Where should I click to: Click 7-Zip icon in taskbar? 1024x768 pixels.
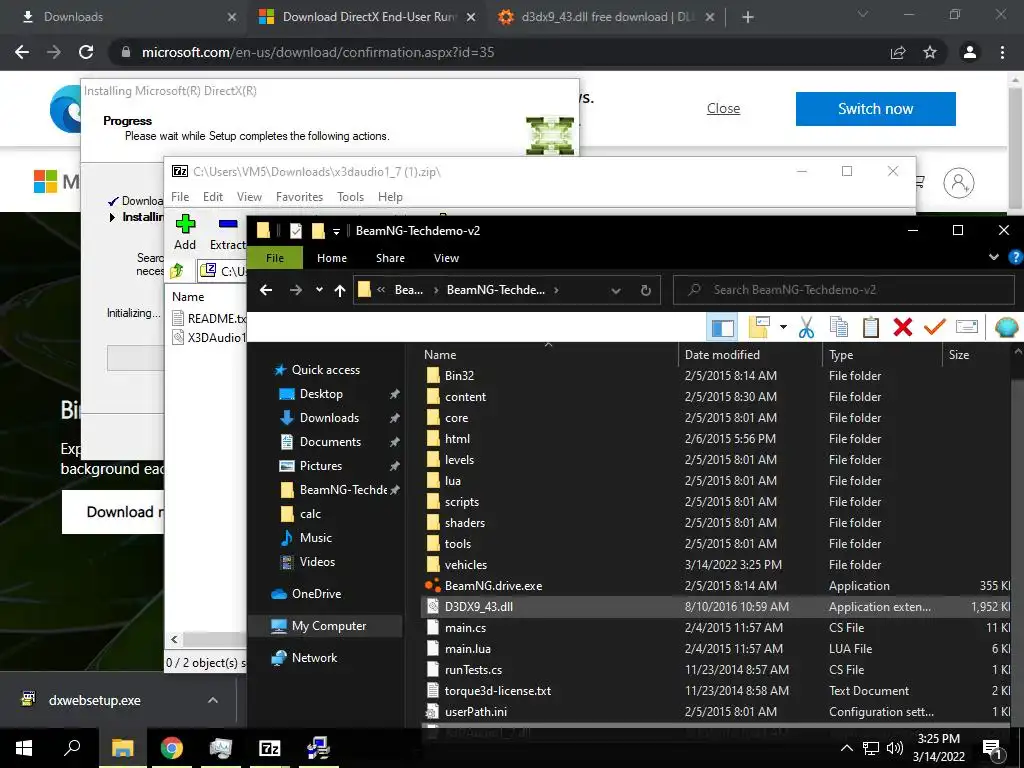[269, 748]
